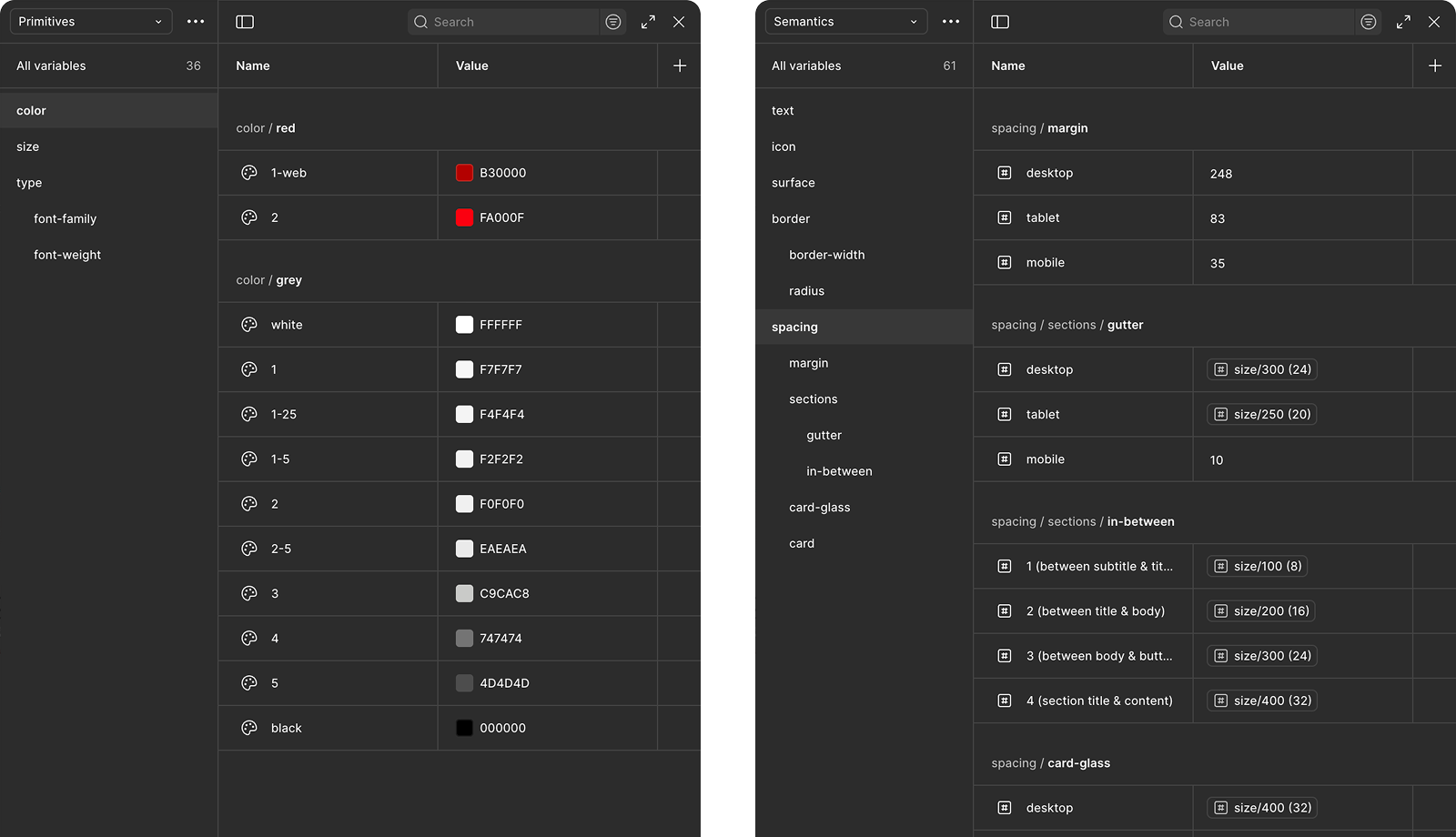Image resolution: width=1456 pixels, height=837 pixels.
Task: Click the gutter mobile value 10
Action: (1217, 460)
